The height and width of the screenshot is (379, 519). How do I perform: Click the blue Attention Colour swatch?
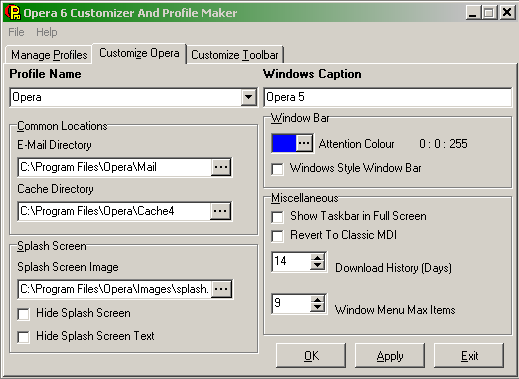click(x=284, y=144)
